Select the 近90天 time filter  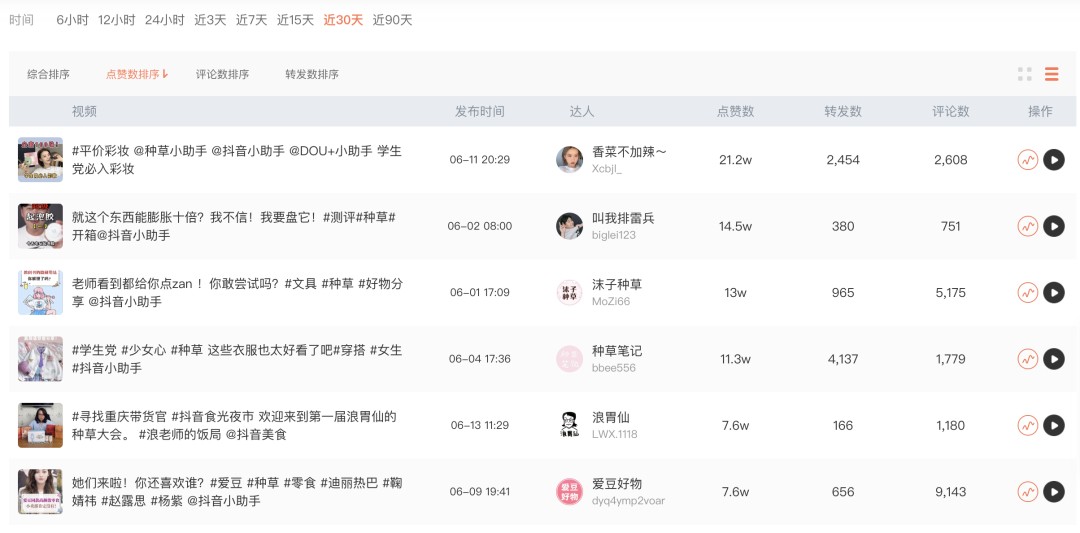tap(393, 20)
